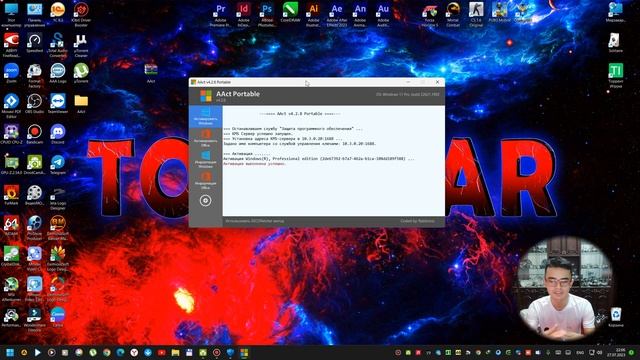
Task: Select Activate Office in AAct sidebar
Action: tap(205, 138)
